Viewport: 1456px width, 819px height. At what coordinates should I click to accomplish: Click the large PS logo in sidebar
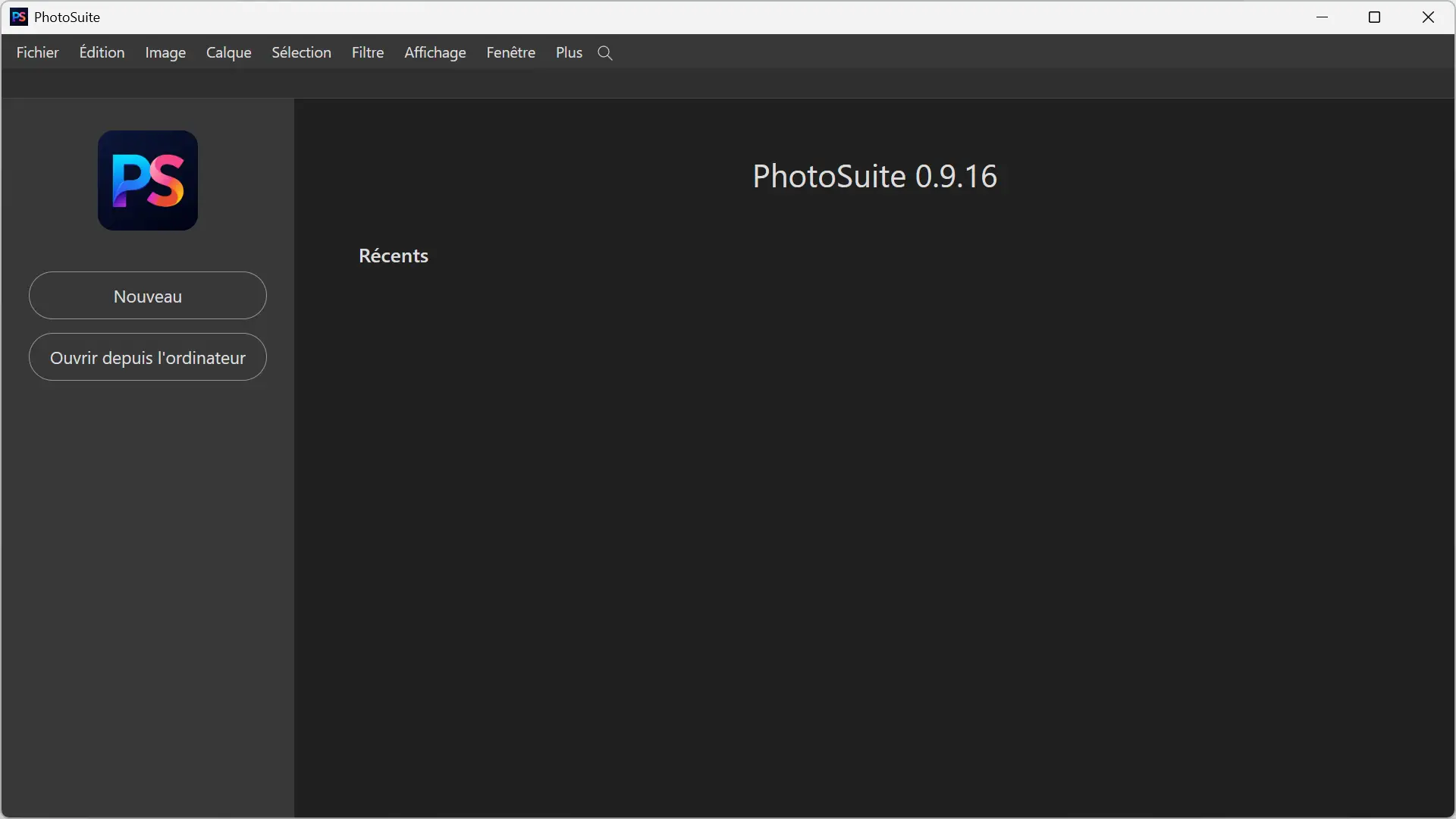pyautogui.click(x=148, y=180)
